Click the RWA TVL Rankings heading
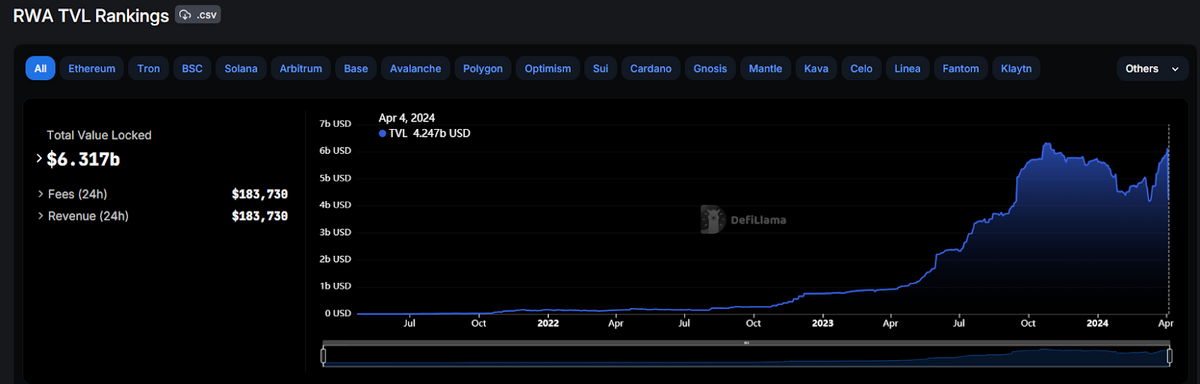 coord(91,15)
